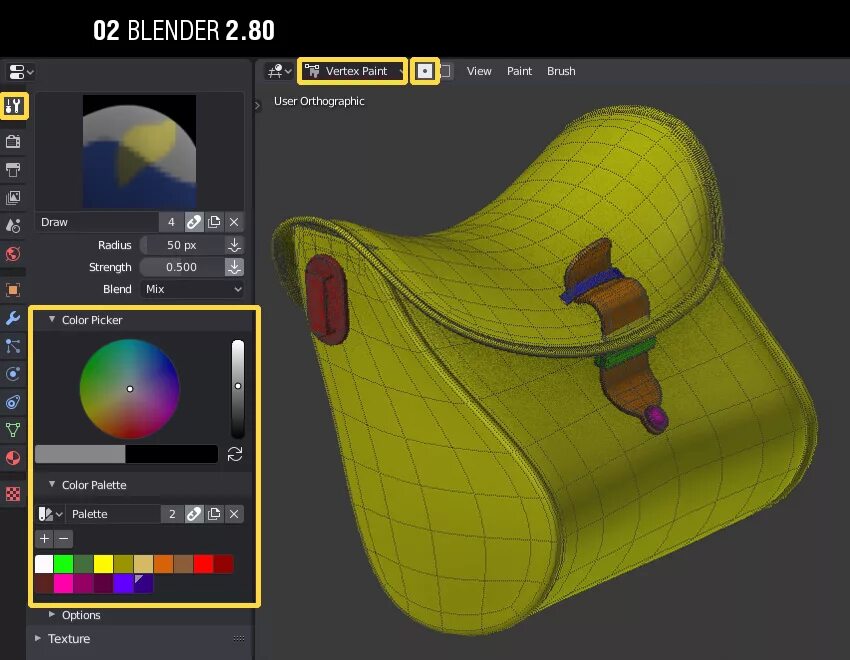Browse palettes with the palette icon dropdown
Viewport: 850px width, 660px height.
click(50, 514)
